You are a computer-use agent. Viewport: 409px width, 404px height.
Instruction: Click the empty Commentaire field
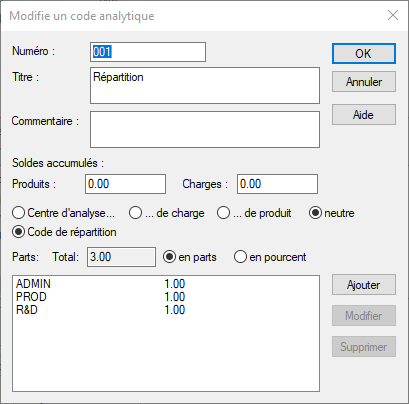point(205,129)
